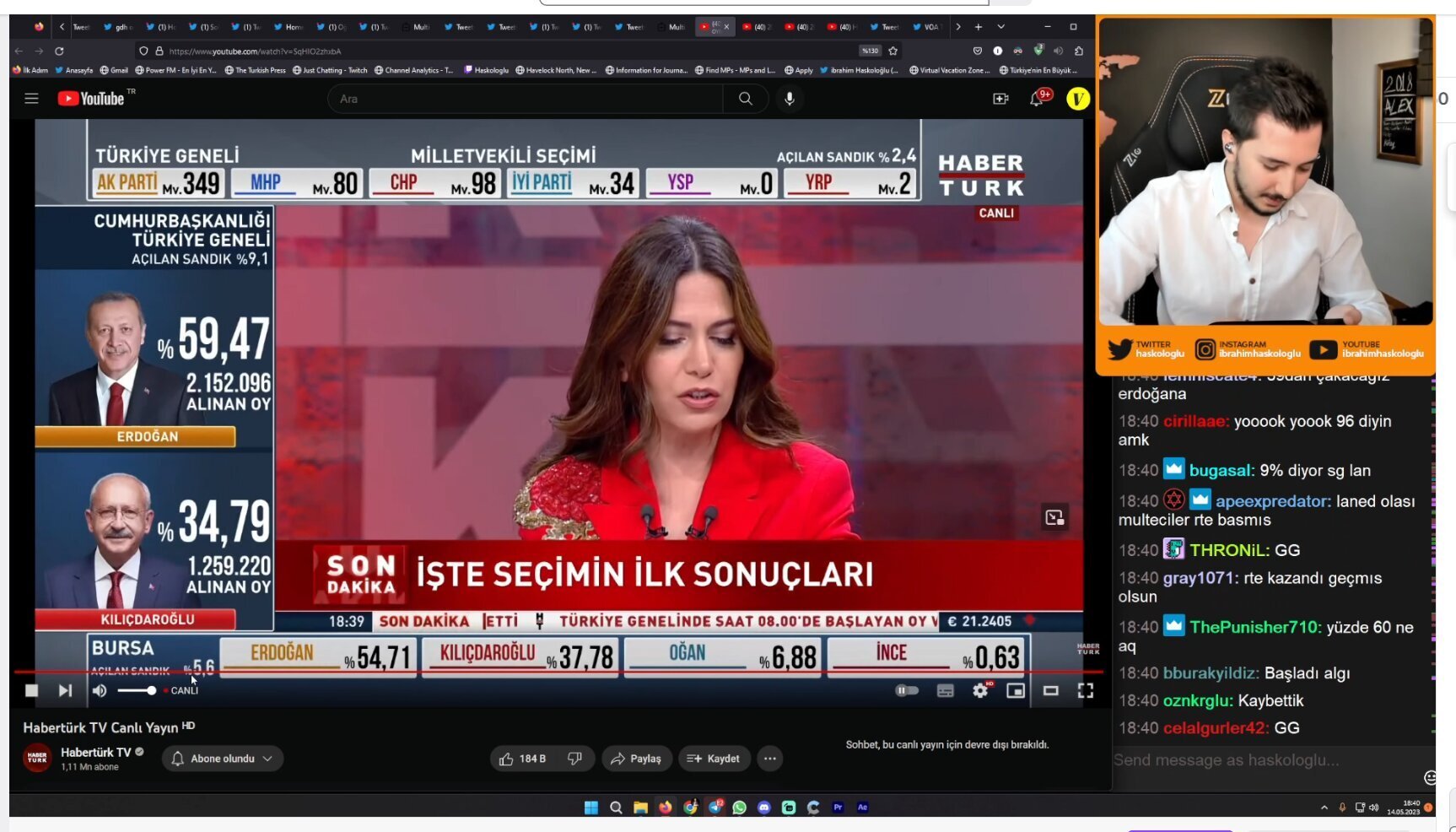Share the video with Paylaş
This screenshot has height=832, width=1456.
(x=636, y=759)
